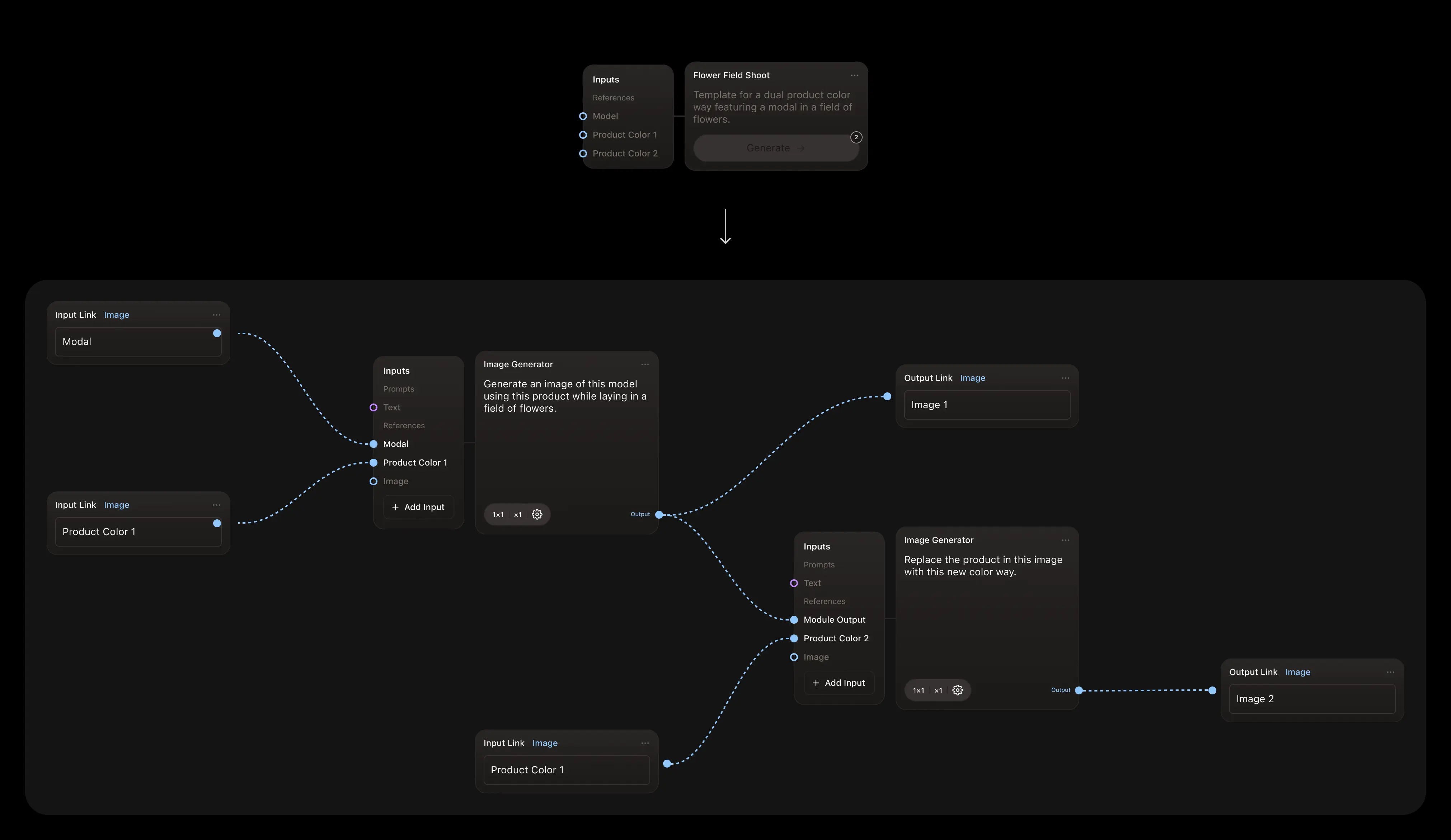Click the Modal input link's output connector dot
Viewport: 1451px width, 840px height.
click(217, 333)
